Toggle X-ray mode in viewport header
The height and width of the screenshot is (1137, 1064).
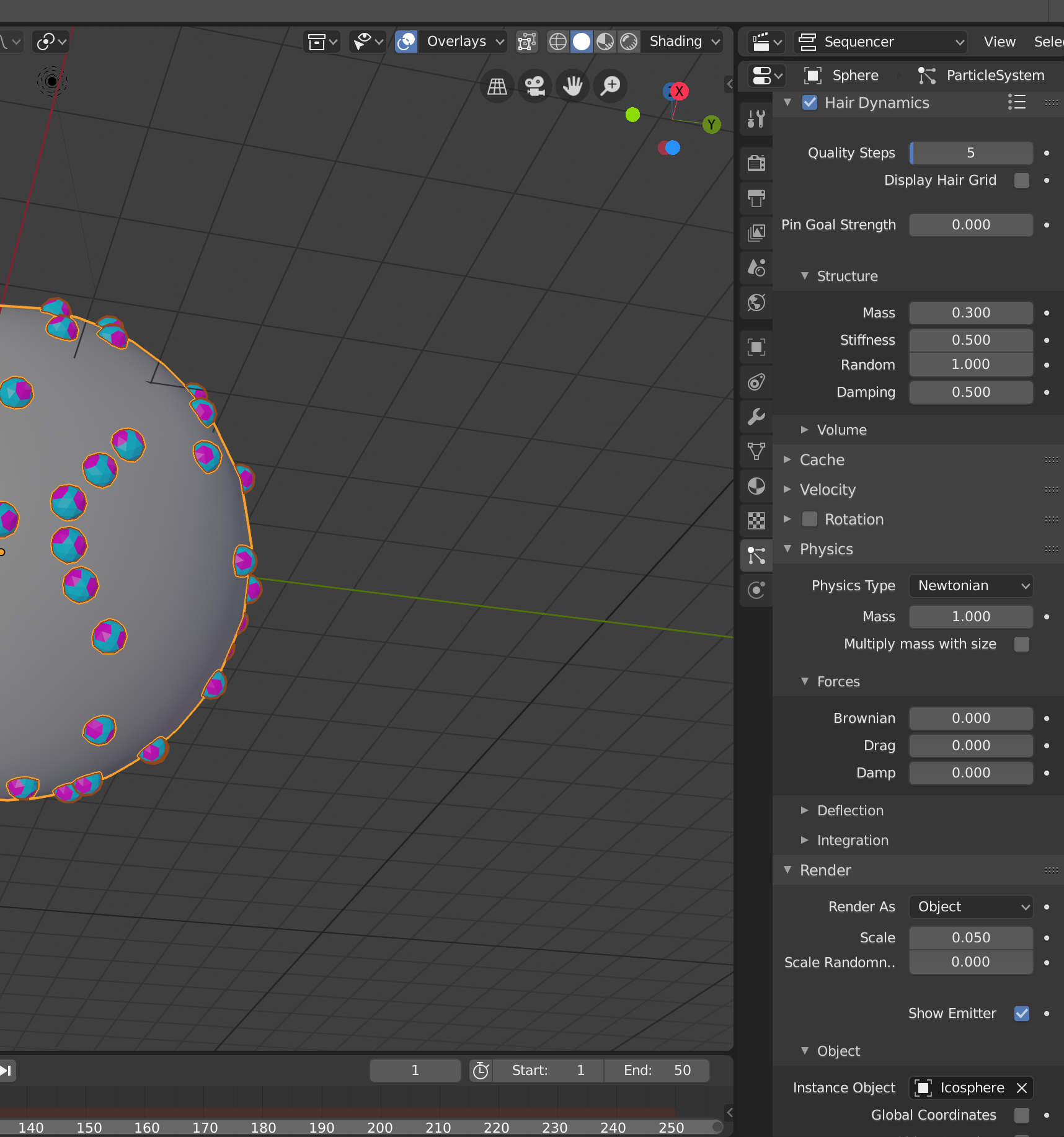pos(527,42)
